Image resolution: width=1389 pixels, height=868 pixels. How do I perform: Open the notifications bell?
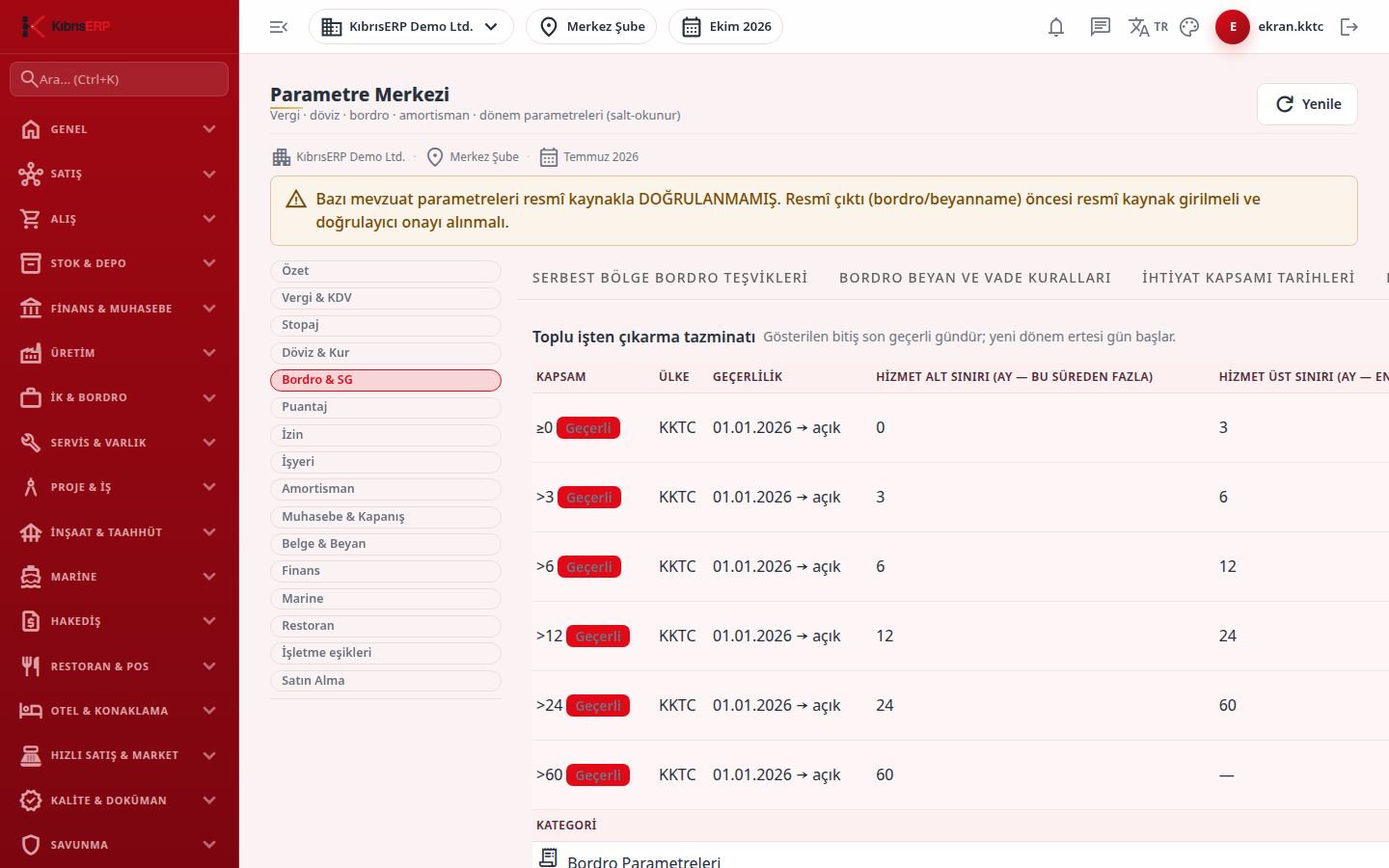(1056, 27)
